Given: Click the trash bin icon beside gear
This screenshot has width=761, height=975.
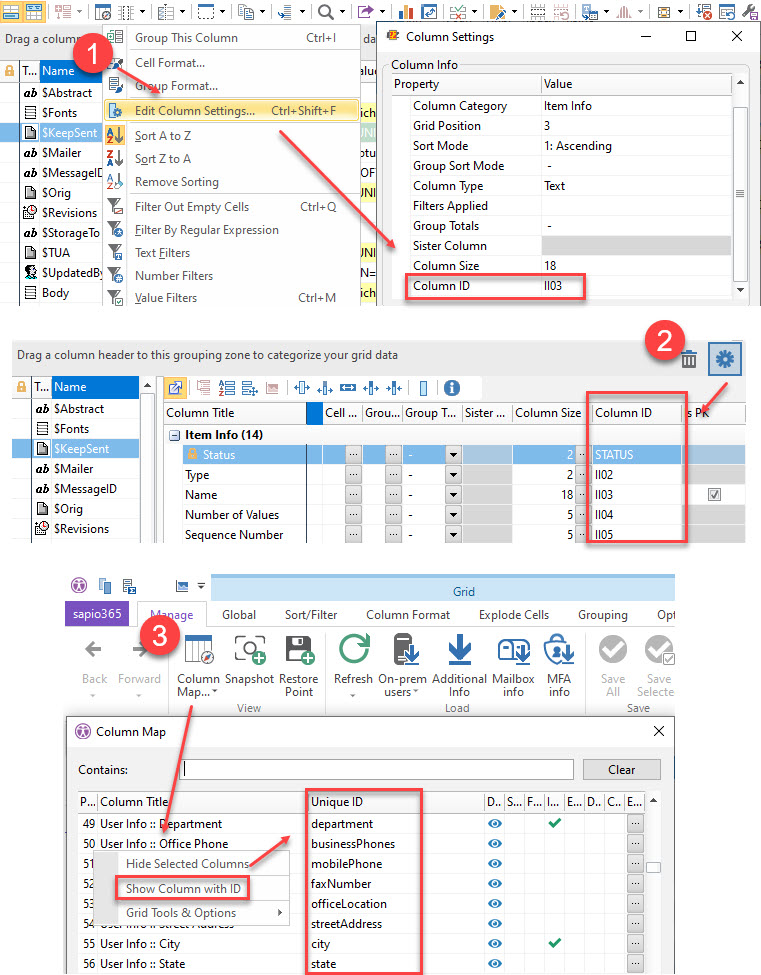Looking at the screenshot, I should pos(690,360).
